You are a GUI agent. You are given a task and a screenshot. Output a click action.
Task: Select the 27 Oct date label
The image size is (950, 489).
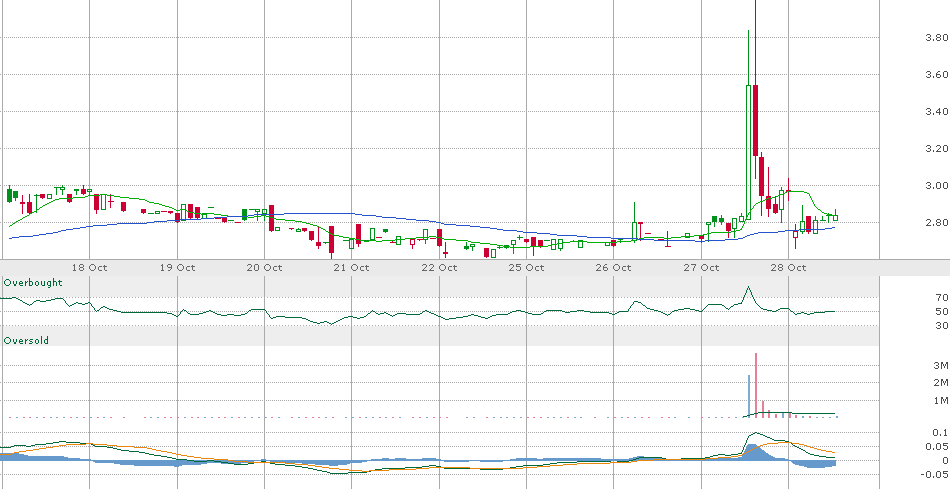click(x=702, y=267)
